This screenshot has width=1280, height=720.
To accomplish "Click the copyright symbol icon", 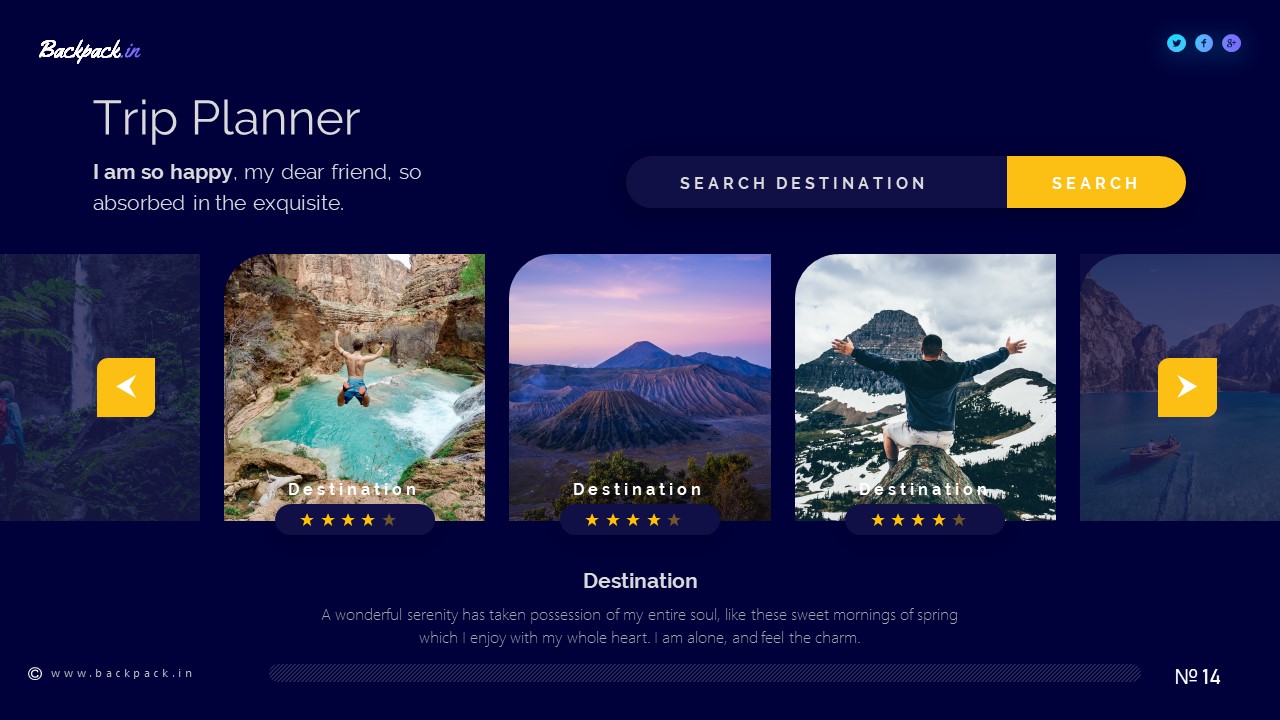I will pyautogui.click(x=35, y=674).
